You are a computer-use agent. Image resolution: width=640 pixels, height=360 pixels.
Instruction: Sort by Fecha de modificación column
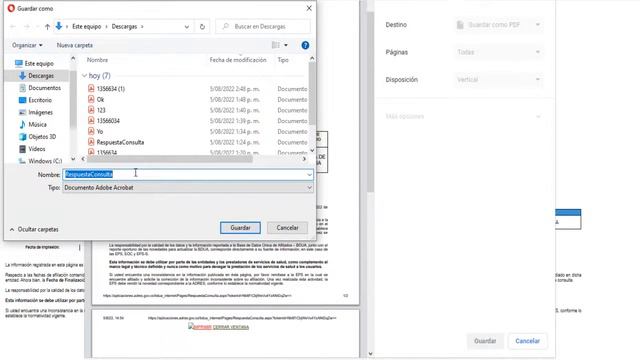coord(238,60)
